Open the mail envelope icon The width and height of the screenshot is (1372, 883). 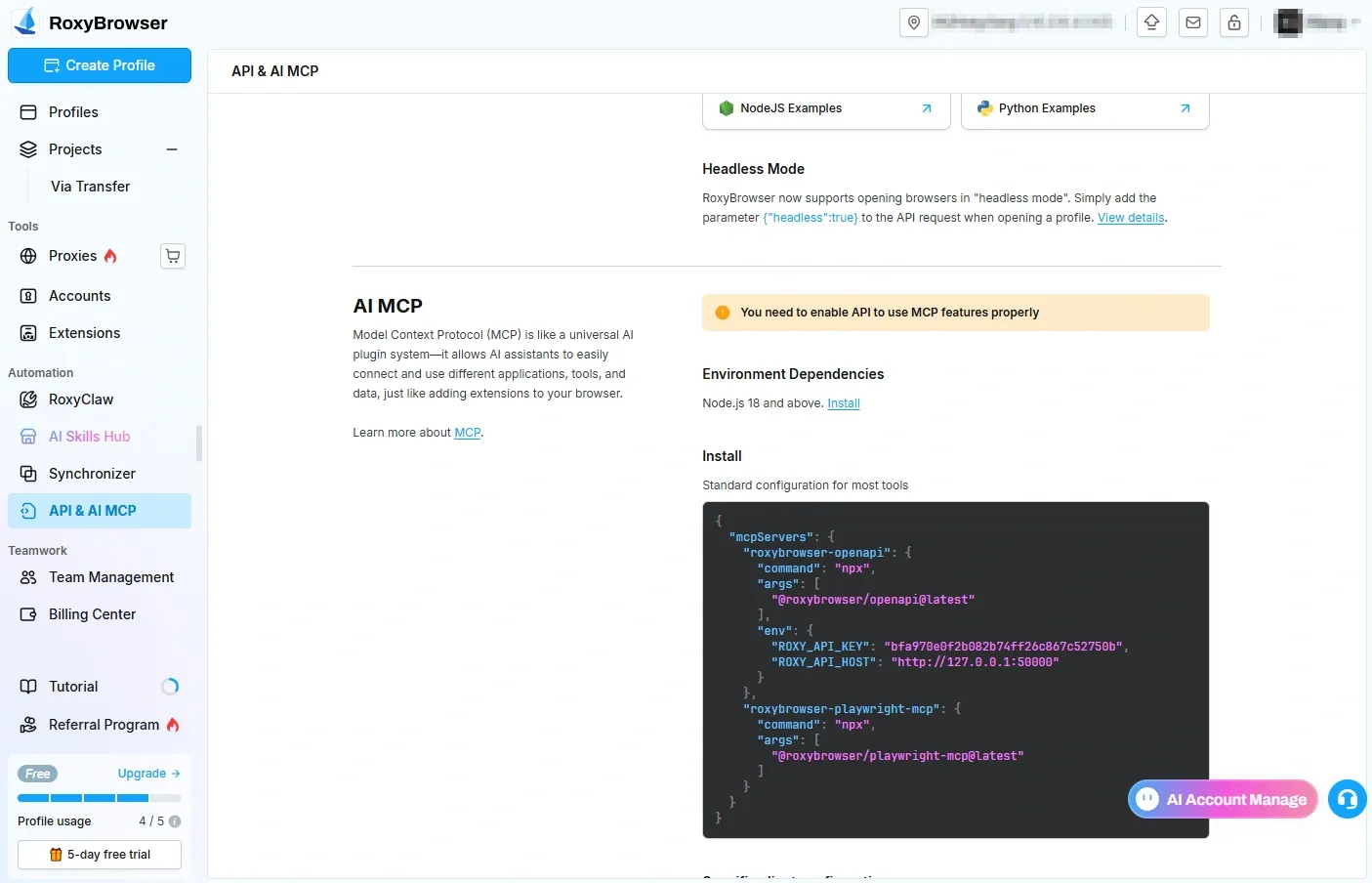[x=1193, y=22]
